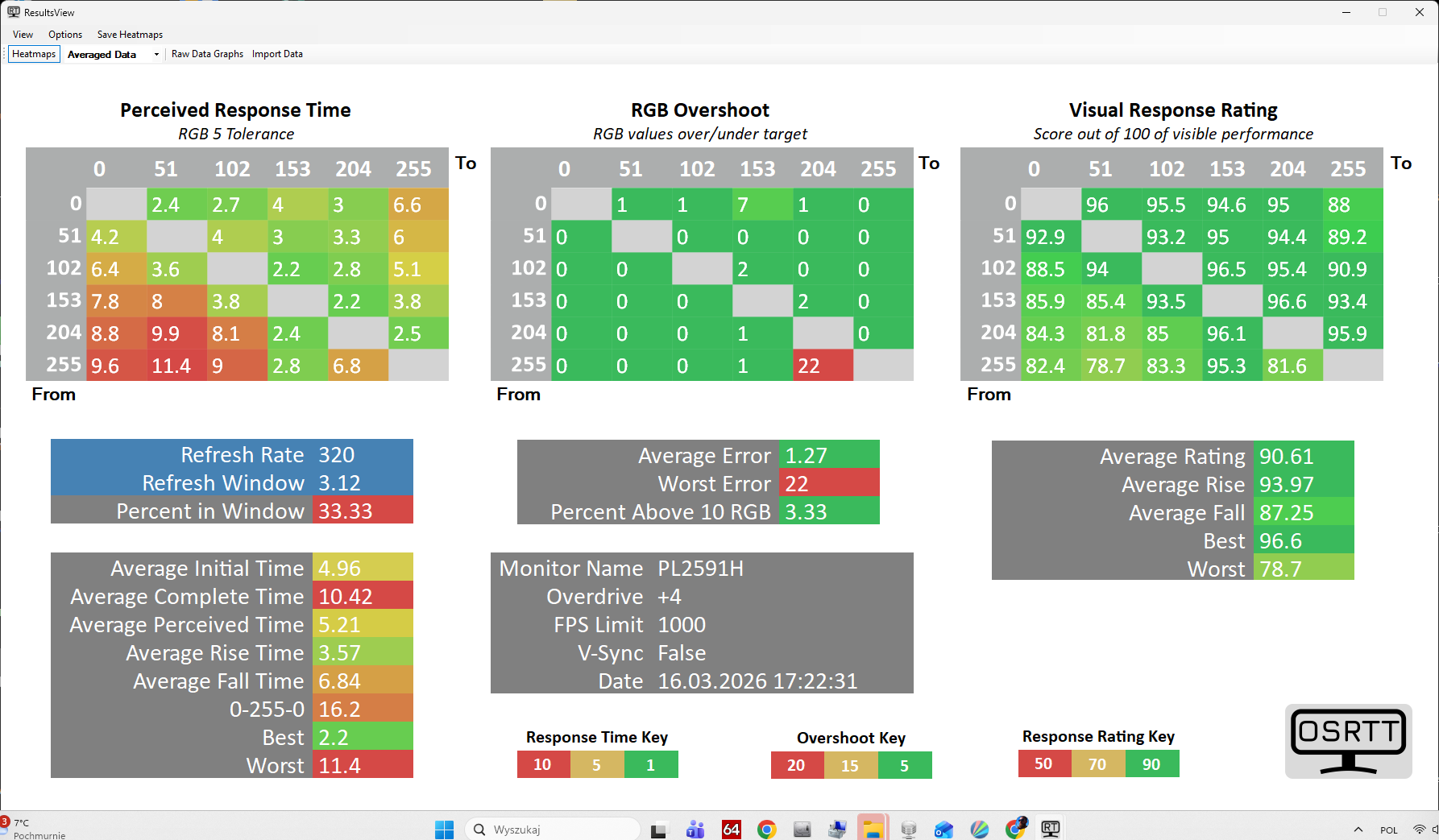Open the Options menu

click(65, 35)
